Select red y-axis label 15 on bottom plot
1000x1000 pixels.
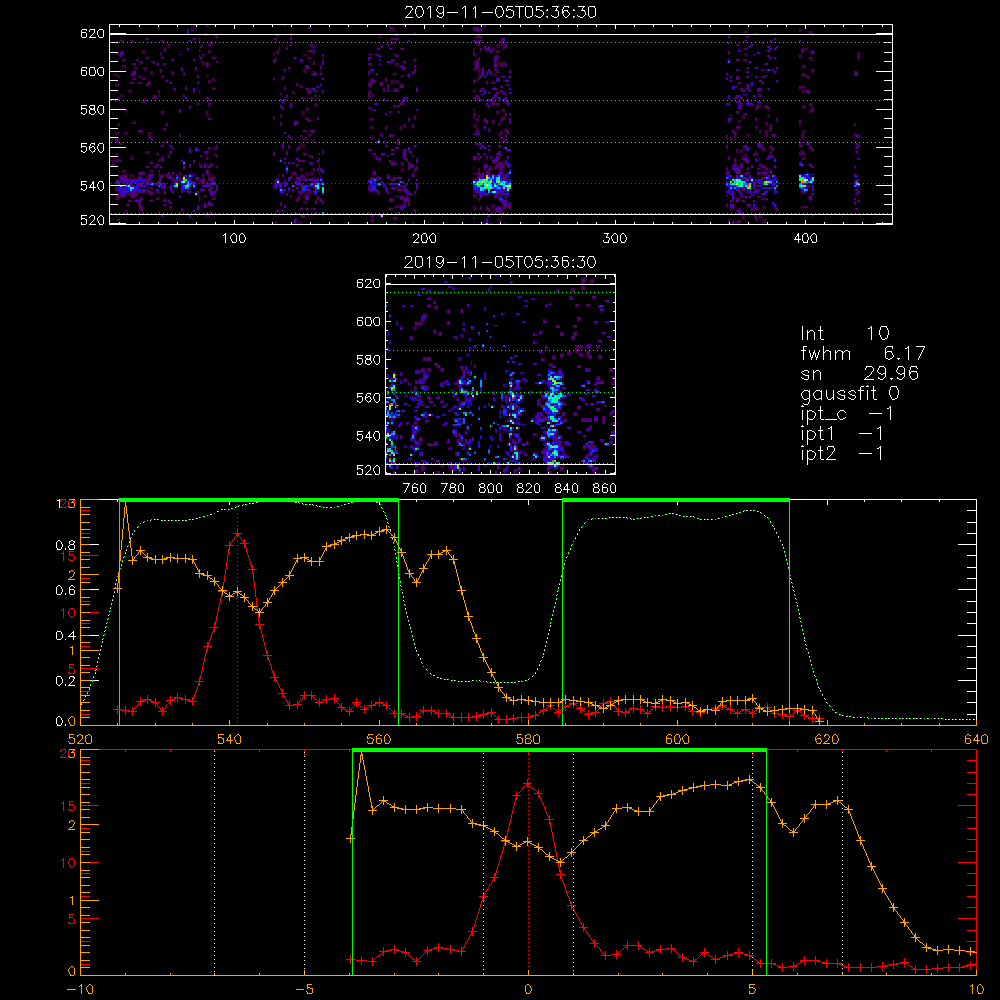67,805
